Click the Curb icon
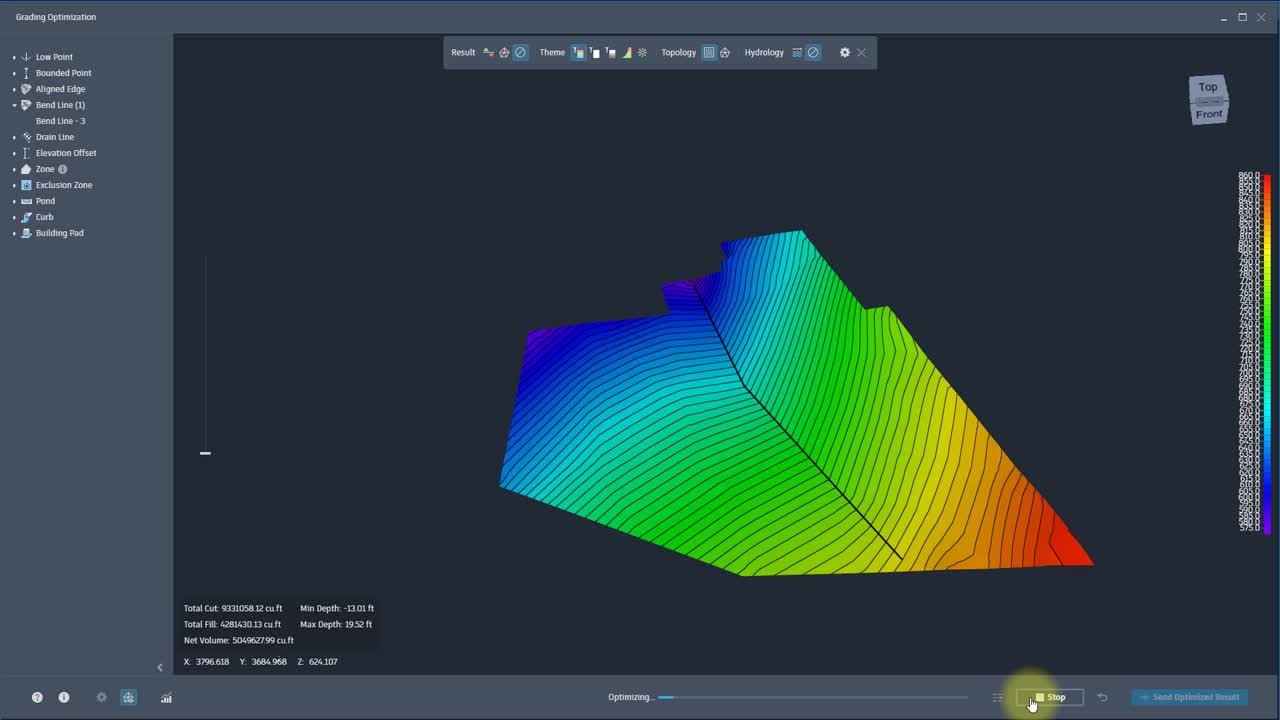Image resolution: width=1280 pixels, height=720 pixels. pyautogui.click(x=26, y=217)
